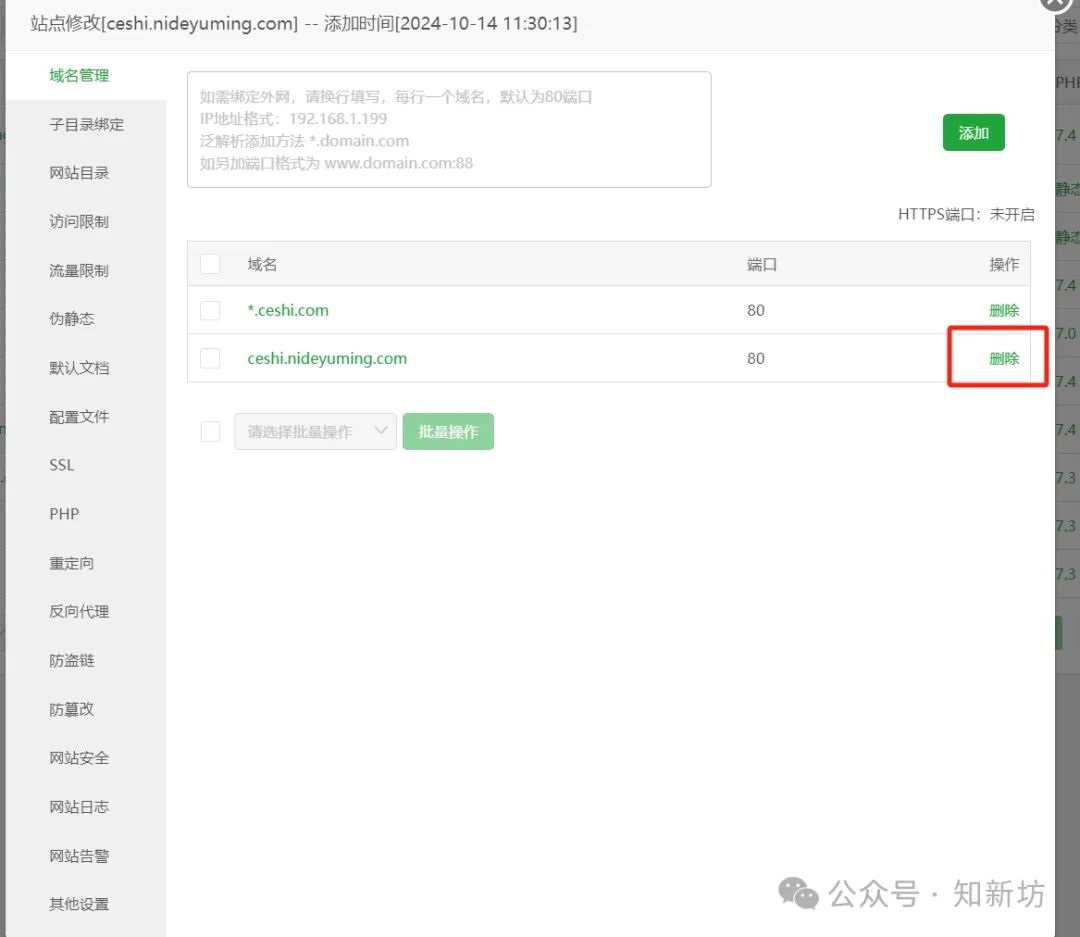This screenshot has height=937, width=1080.
Task: Click port 80 of ceshi.nideyuming.com row
Action: [756, 358]
